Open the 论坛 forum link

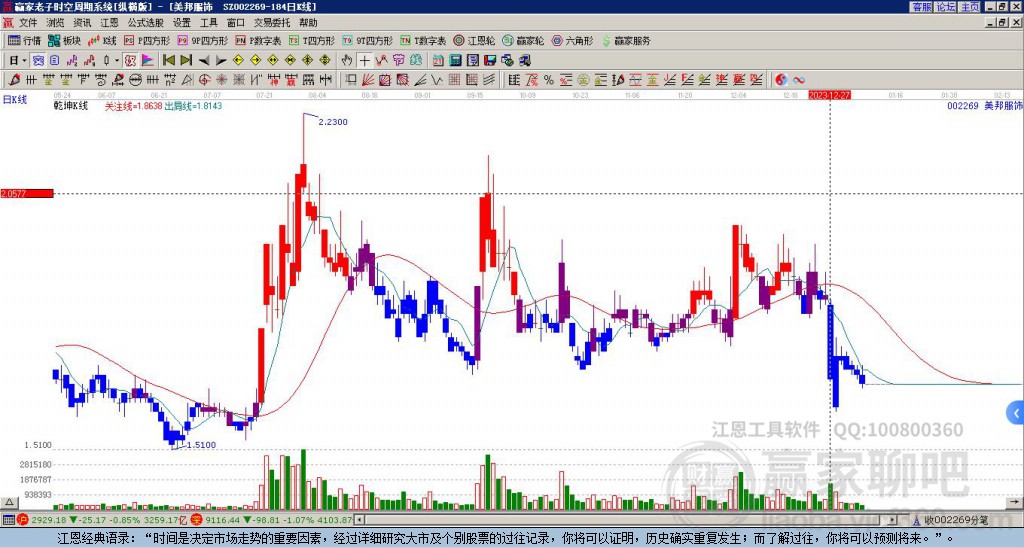946,7
